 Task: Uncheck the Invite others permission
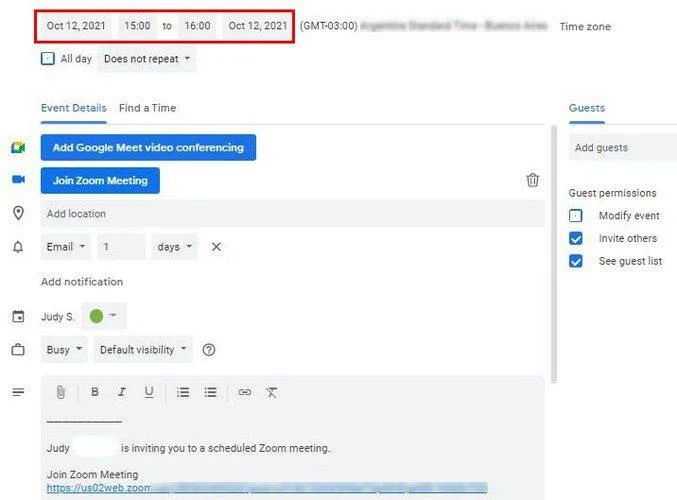coord(576,238)
